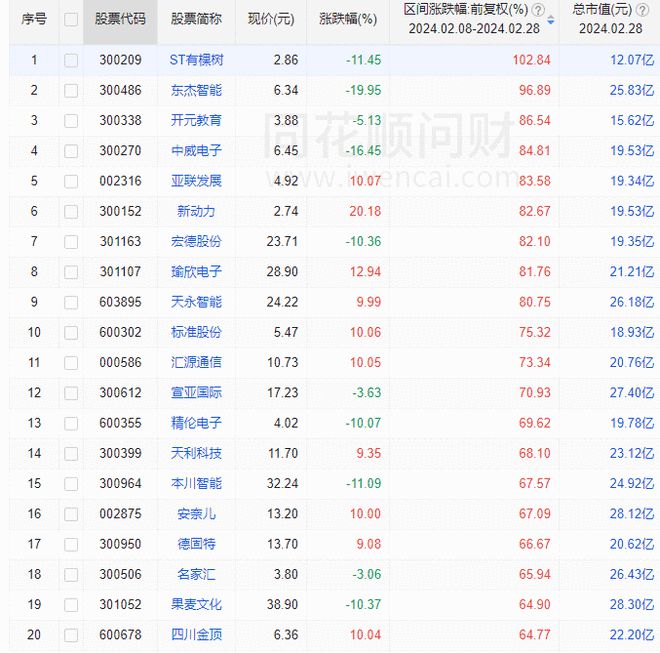Click price value 28.90
This screenshot has height=653, width=660.
282,272
